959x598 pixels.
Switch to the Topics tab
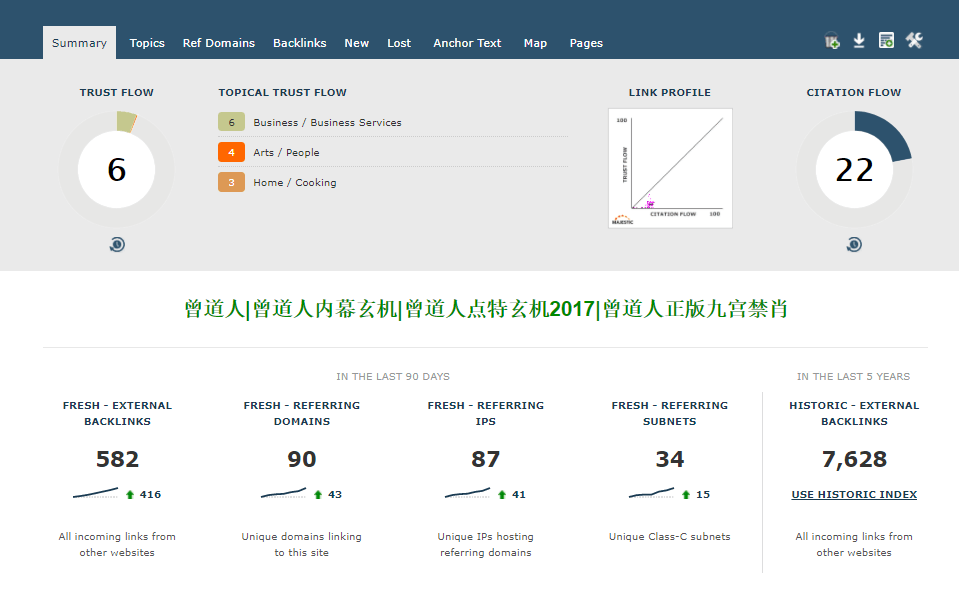tap(147, 43)
